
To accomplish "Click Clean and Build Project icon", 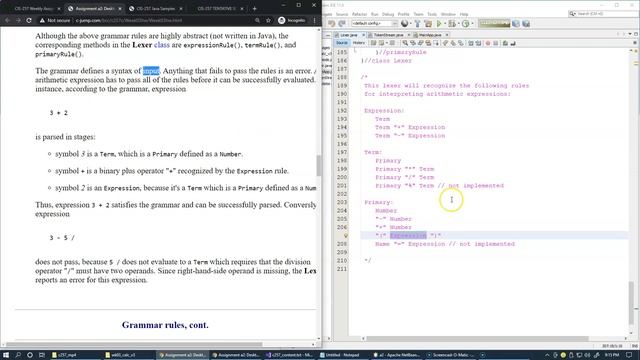I will click(428, 24).
